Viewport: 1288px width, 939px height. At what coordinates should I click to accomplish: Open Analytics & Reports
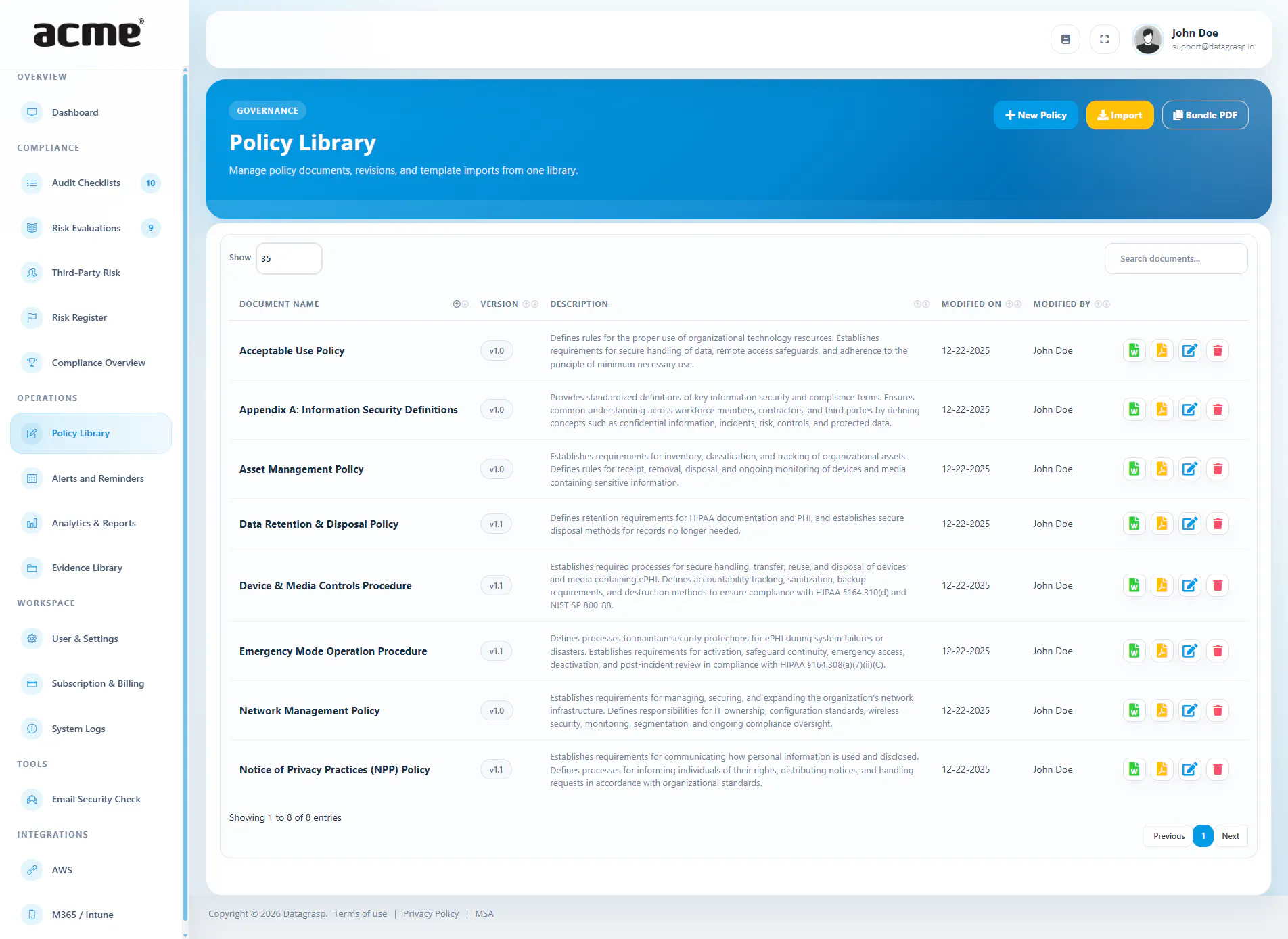[91, 523]
